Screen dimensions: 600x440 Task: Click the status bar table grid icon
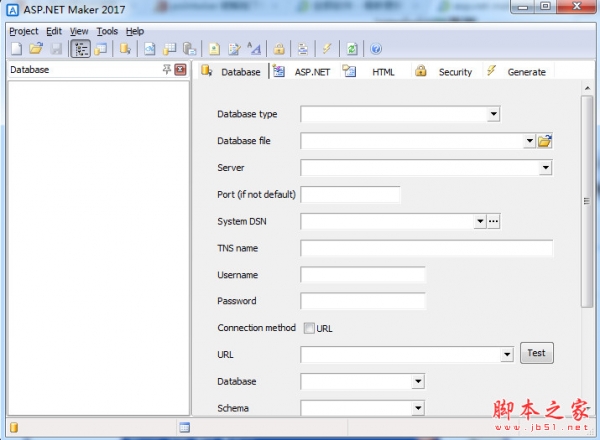click(x=184, y=427)
